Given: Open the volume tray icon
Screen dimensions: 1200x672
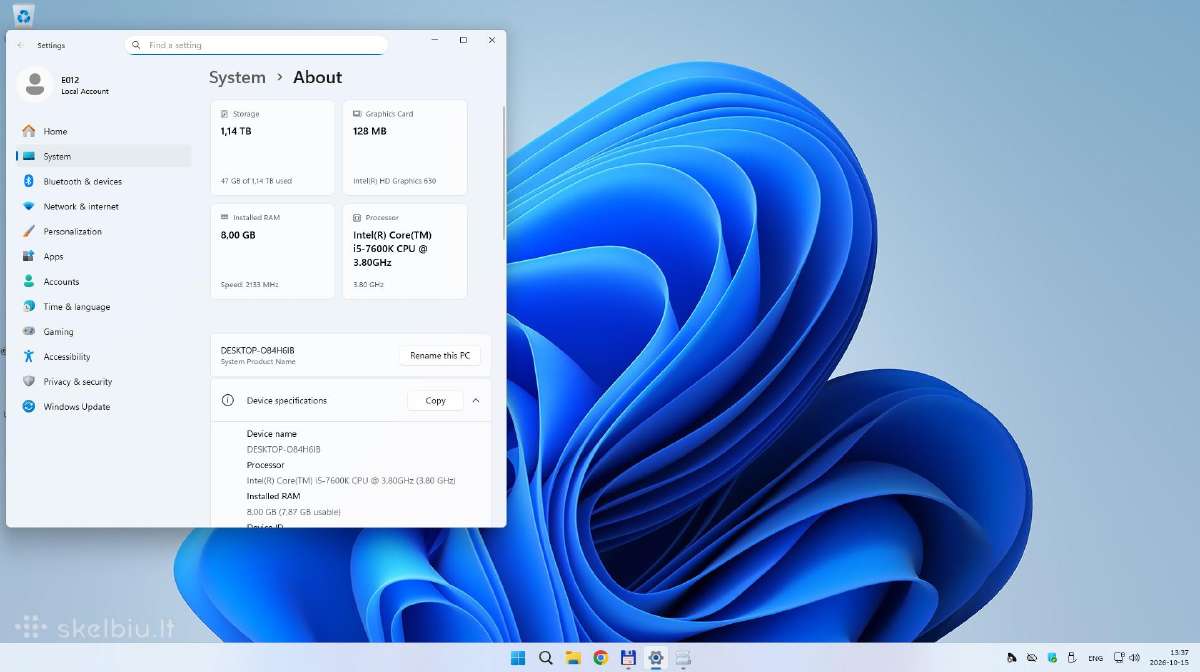Looking at the screenshot, I should tap(1135, 657).
